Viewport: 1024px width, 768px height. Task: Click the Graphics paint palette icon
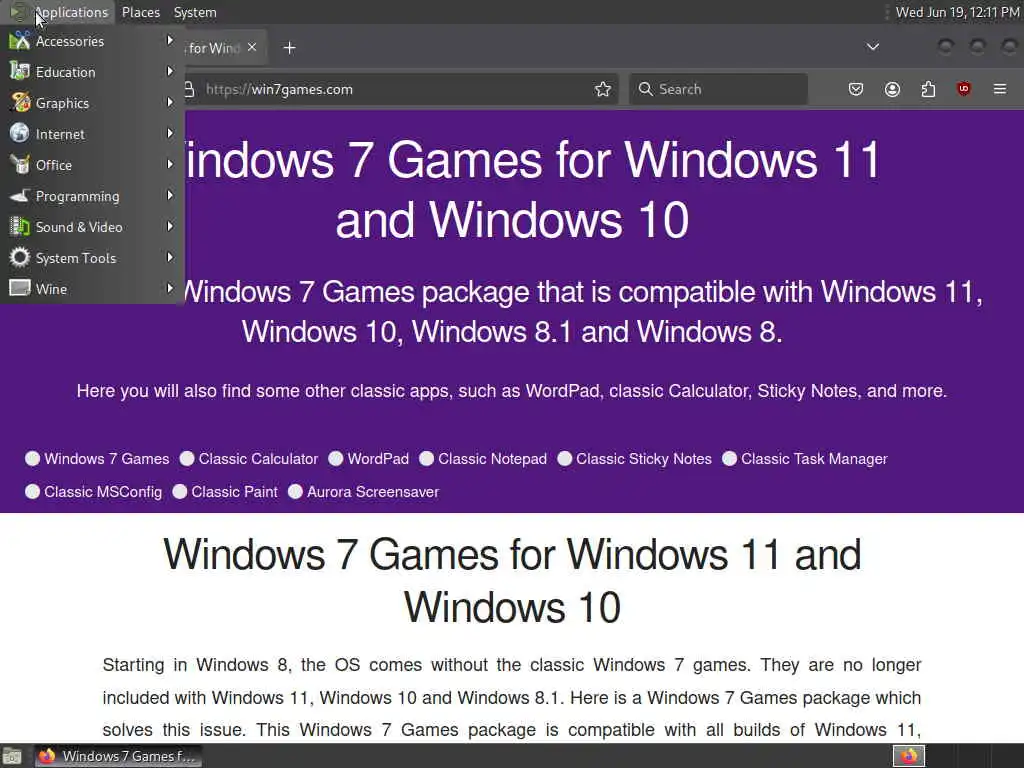point(20,103)
